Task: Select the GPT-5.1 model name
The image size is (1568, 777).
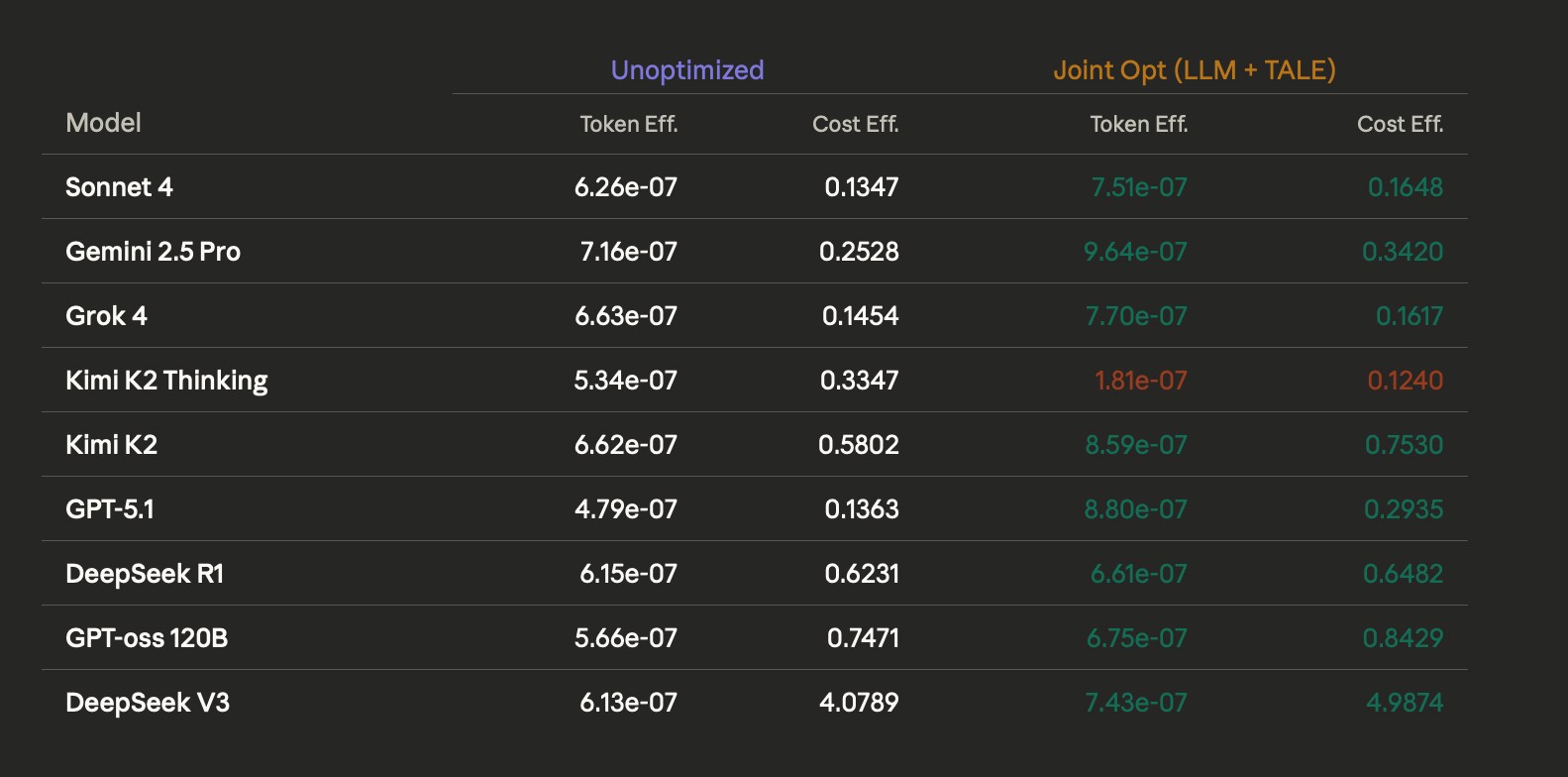Action: point(110,509)
